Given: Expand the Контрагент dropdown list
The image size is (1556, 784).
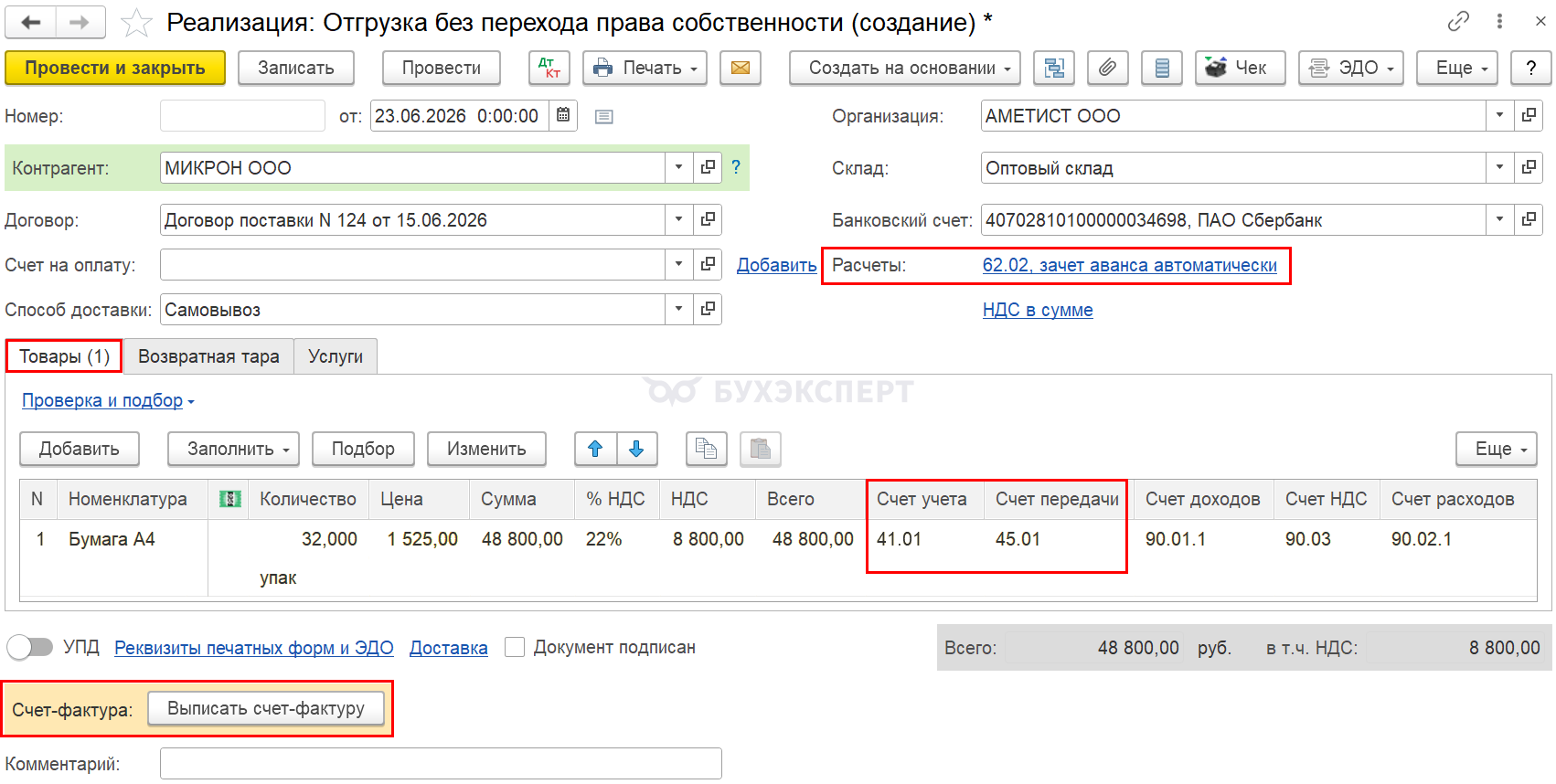Looking at the screenshot, I should coord(678,167).
